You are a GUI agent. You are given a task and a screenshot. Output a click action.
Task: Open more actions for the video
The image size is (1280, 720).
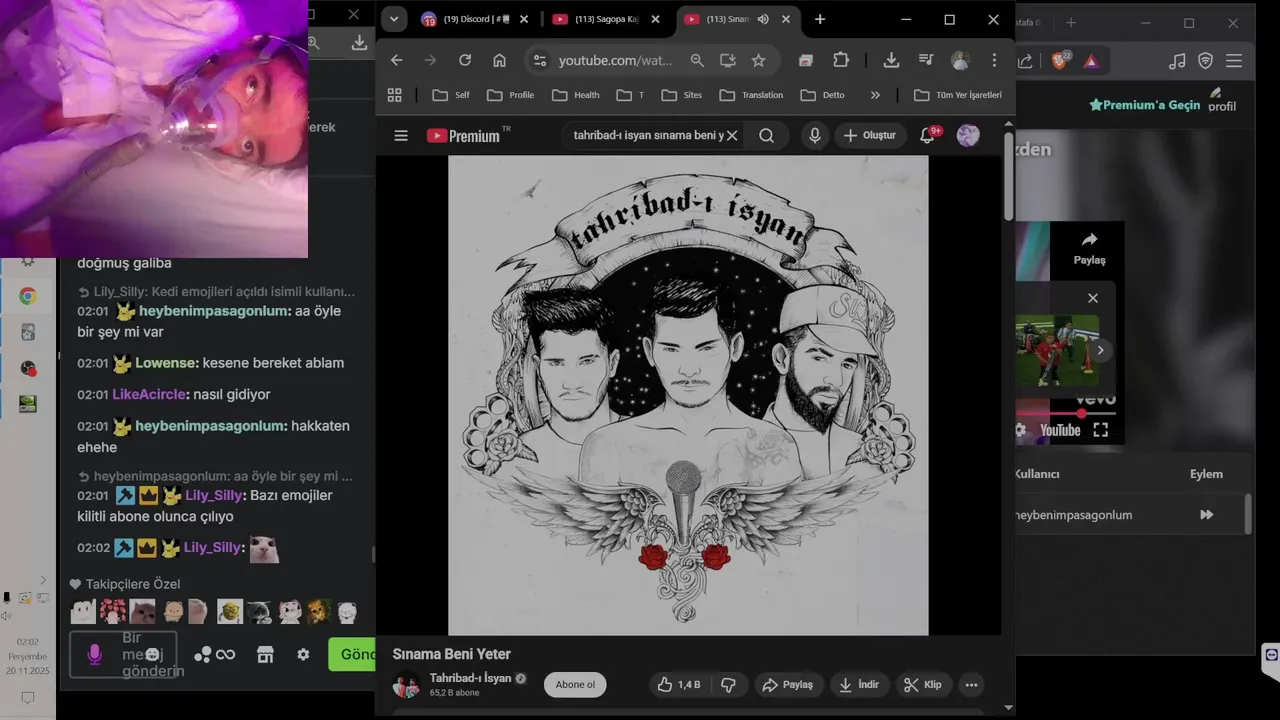(x=971, y=685)
